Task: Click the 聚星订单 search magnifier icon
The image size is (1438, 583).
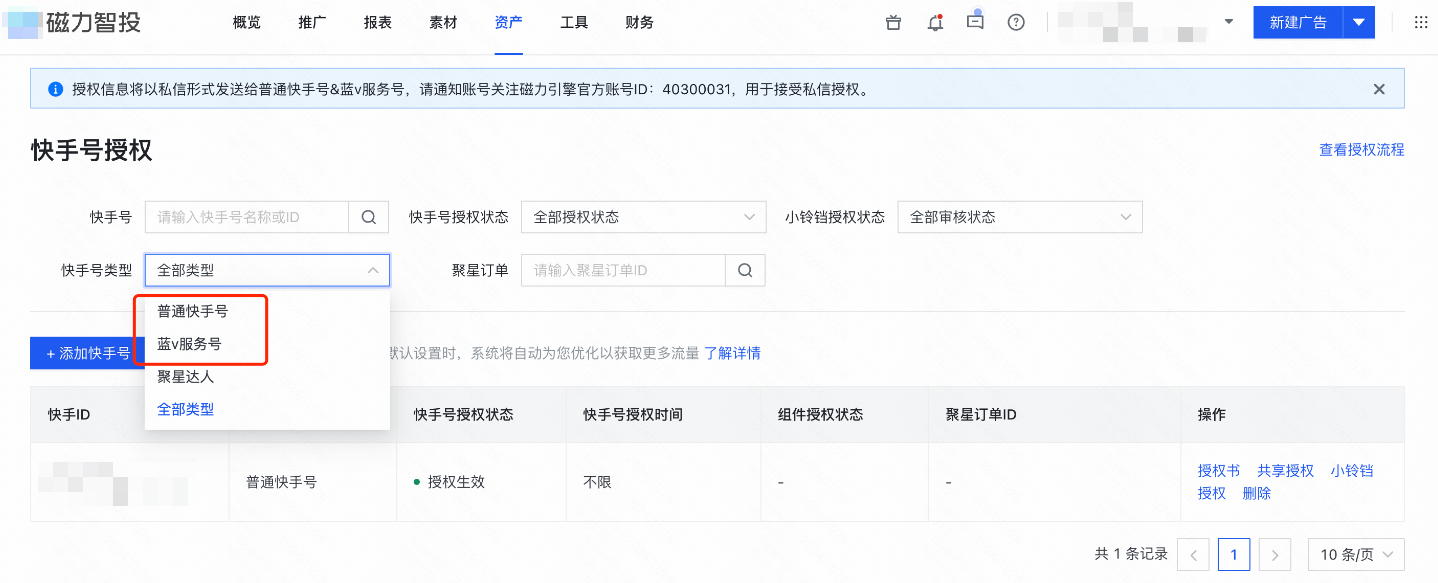Action: point(745,270)
